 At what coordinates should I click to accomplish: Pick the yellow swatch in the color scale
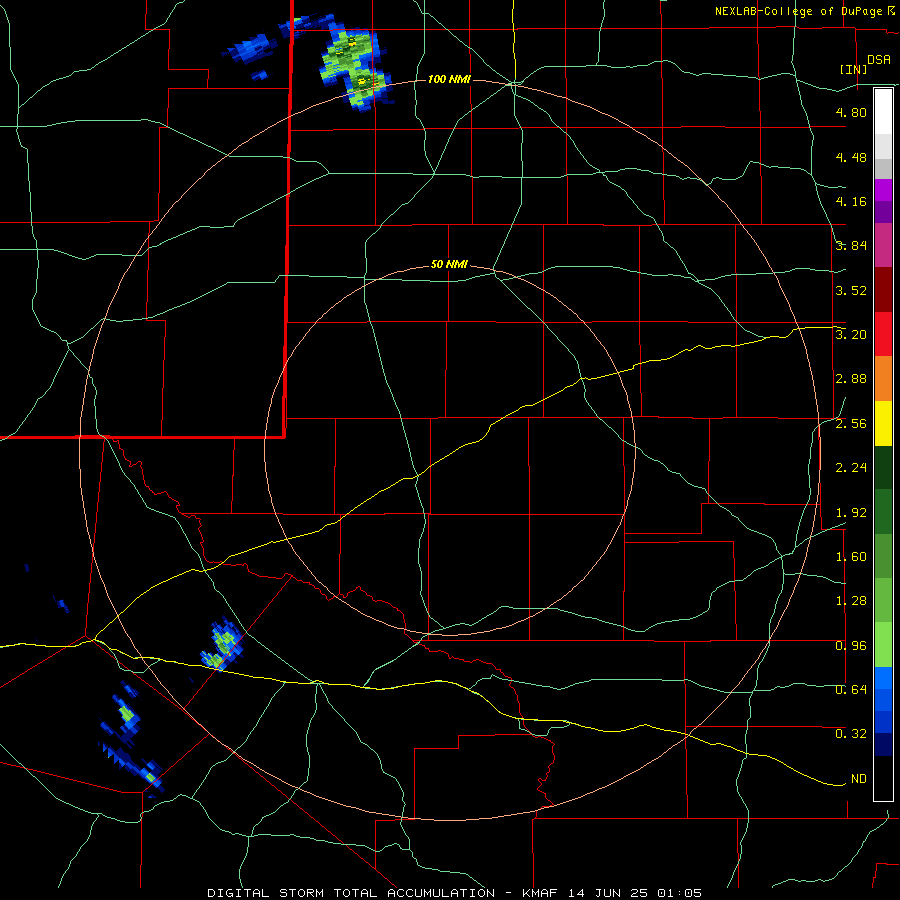coord(883,424)
